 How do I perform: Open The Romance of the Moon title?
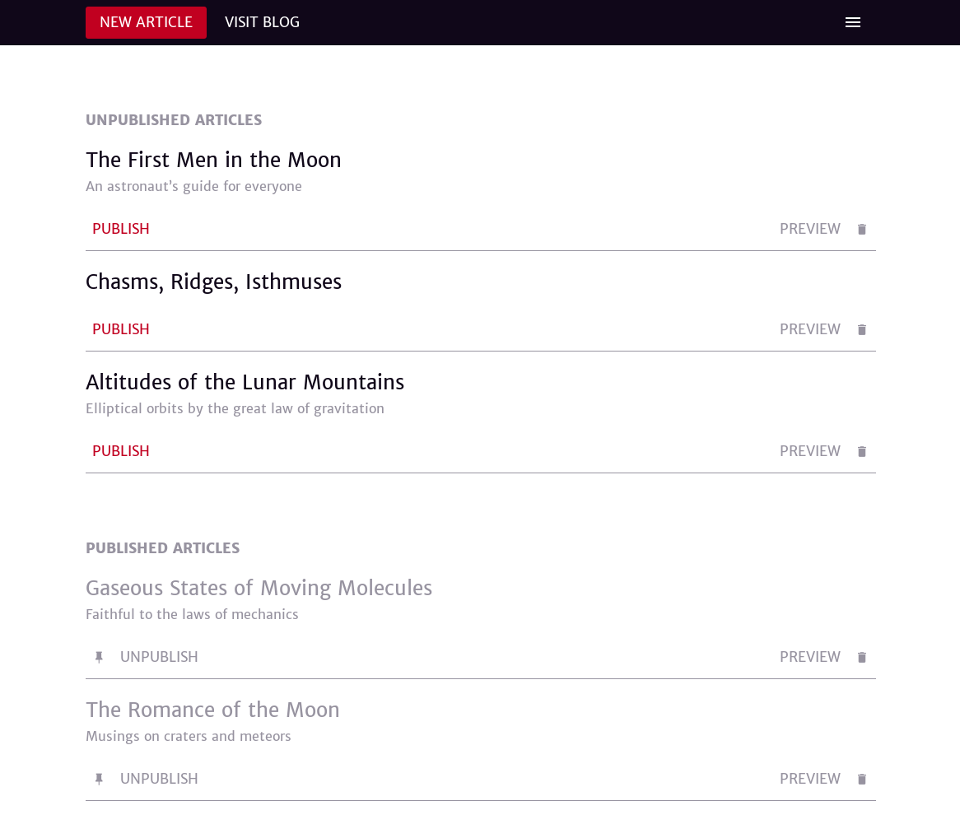click(212, 710)
